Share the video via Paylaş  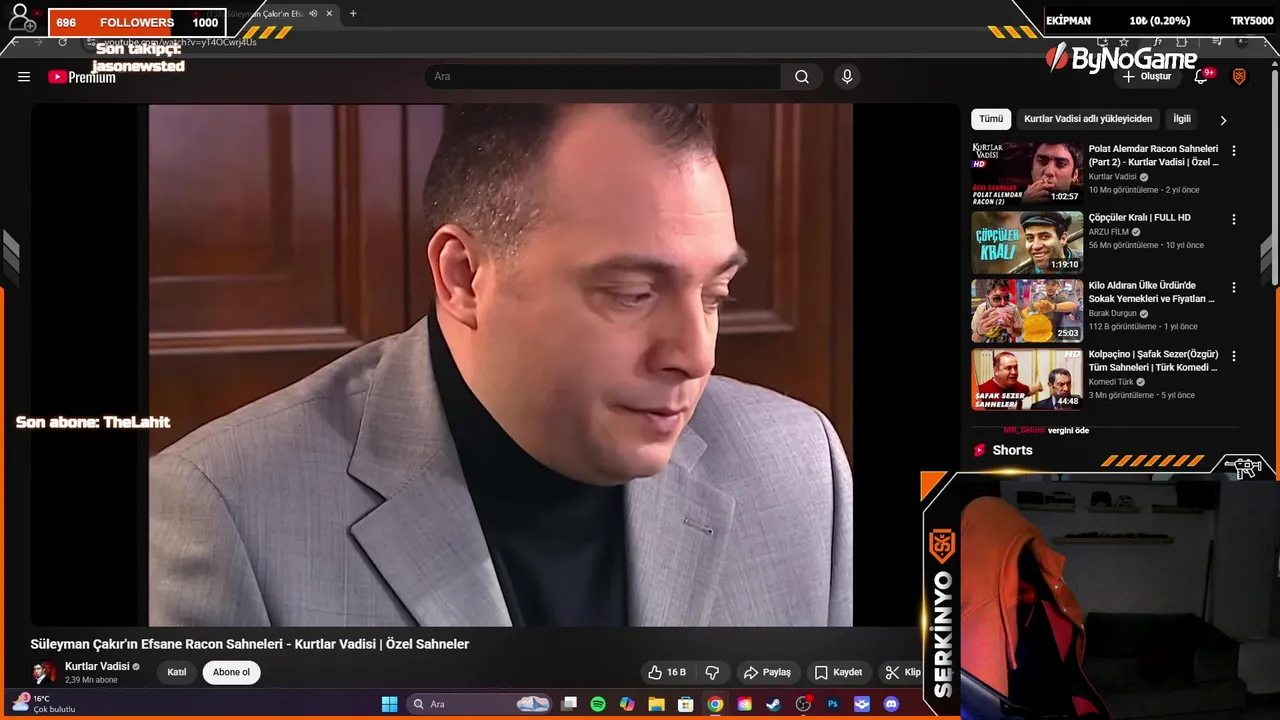(x=767, y=672)
